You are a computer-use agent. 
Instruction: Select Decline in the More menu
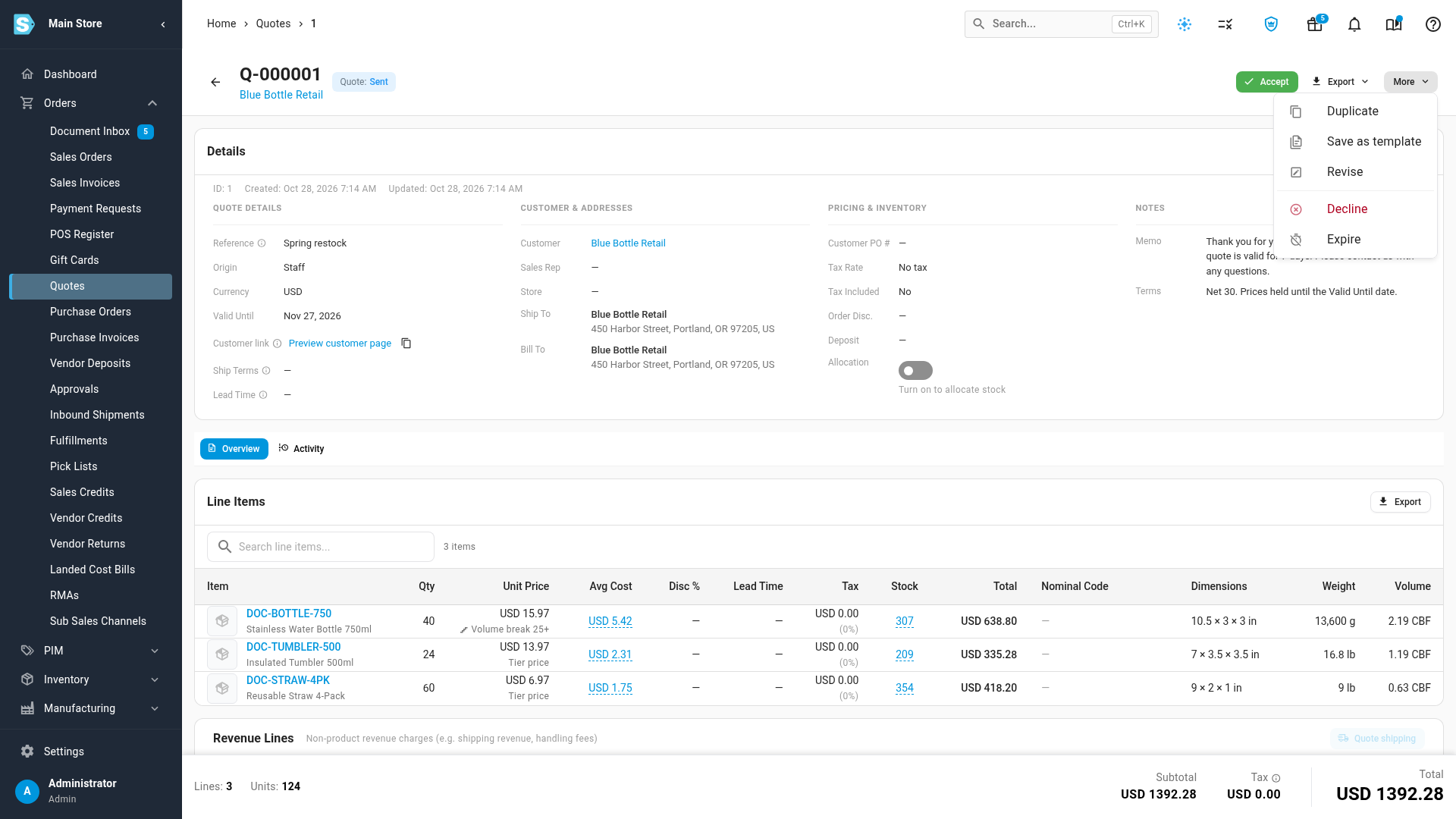(x=1355, y=209)
